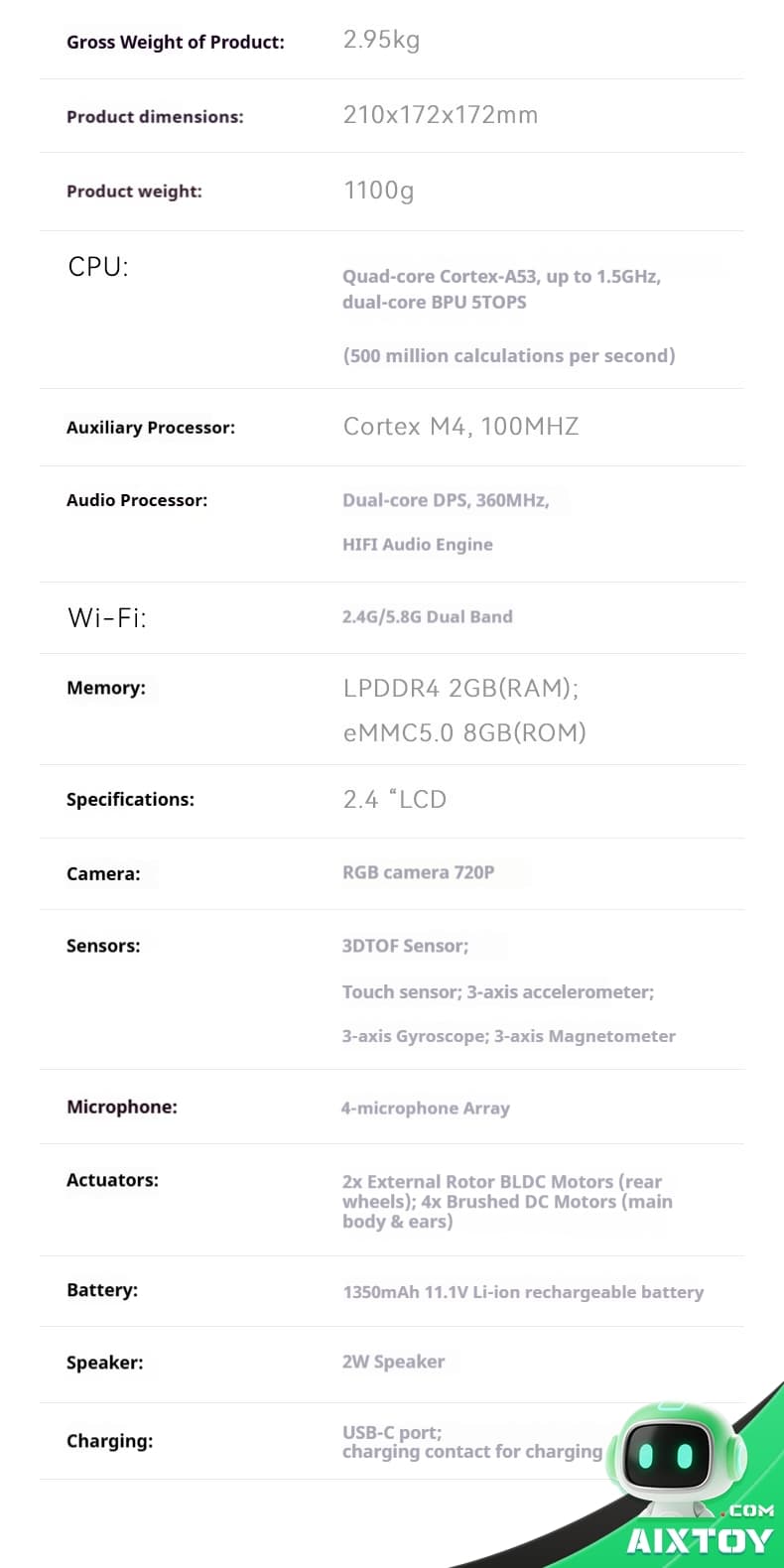
Task: Select the RGB camera 720P value
Action: 419,872
